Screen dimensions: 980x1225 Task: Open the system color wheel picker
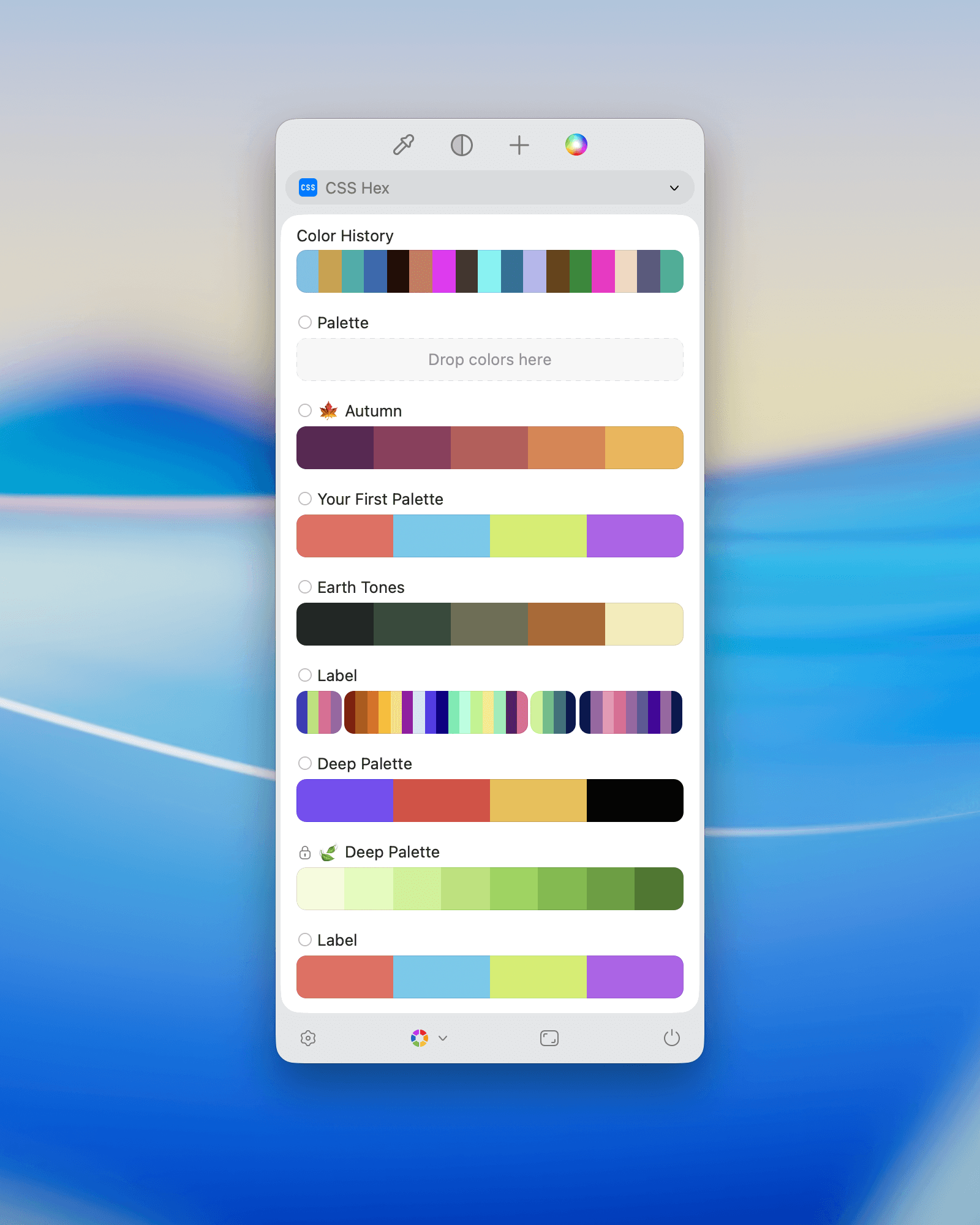[x=576, y=145]
